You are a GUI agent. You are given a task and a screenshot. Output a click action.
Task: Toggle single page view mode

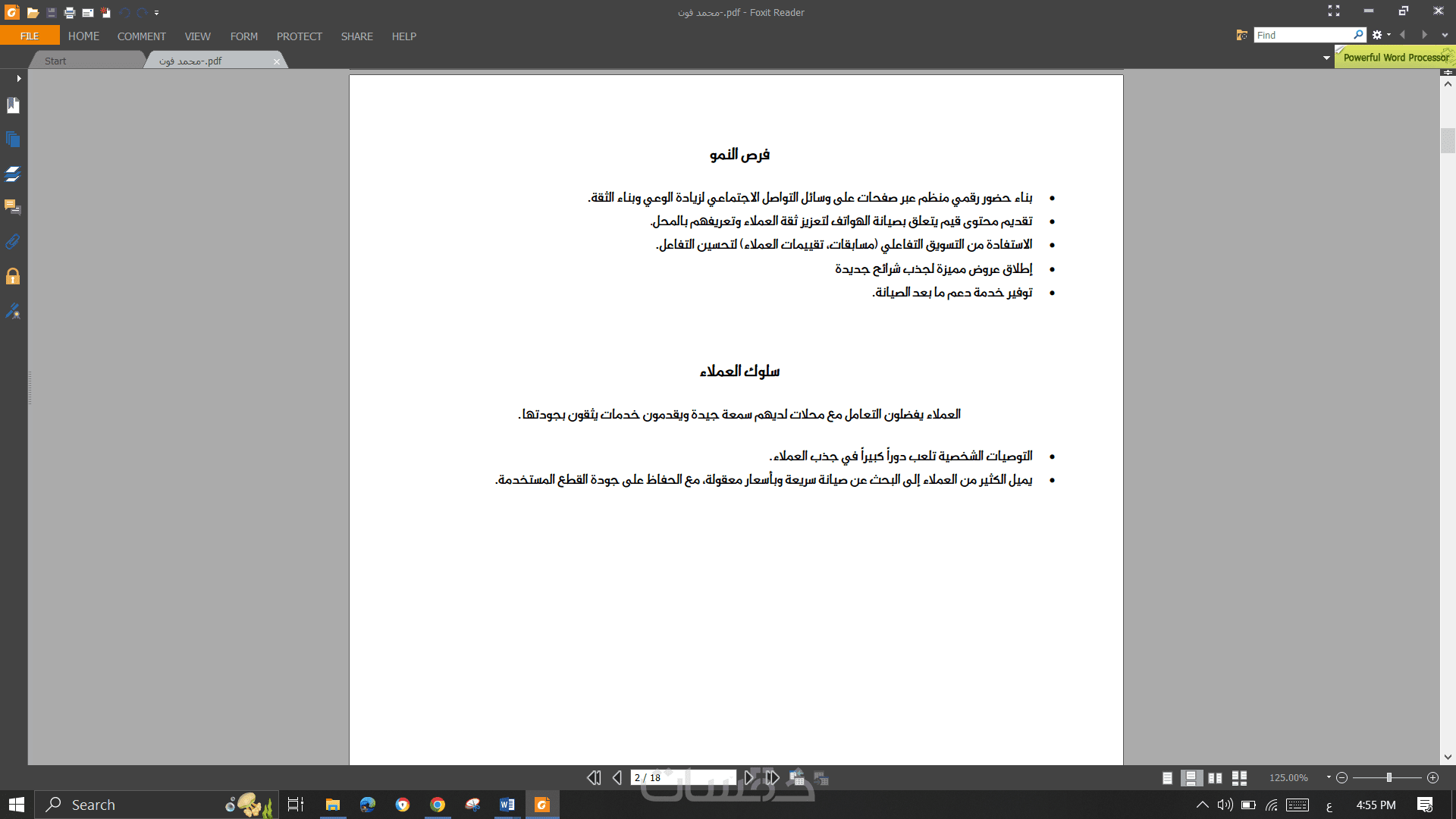[x=1168, y=778]
